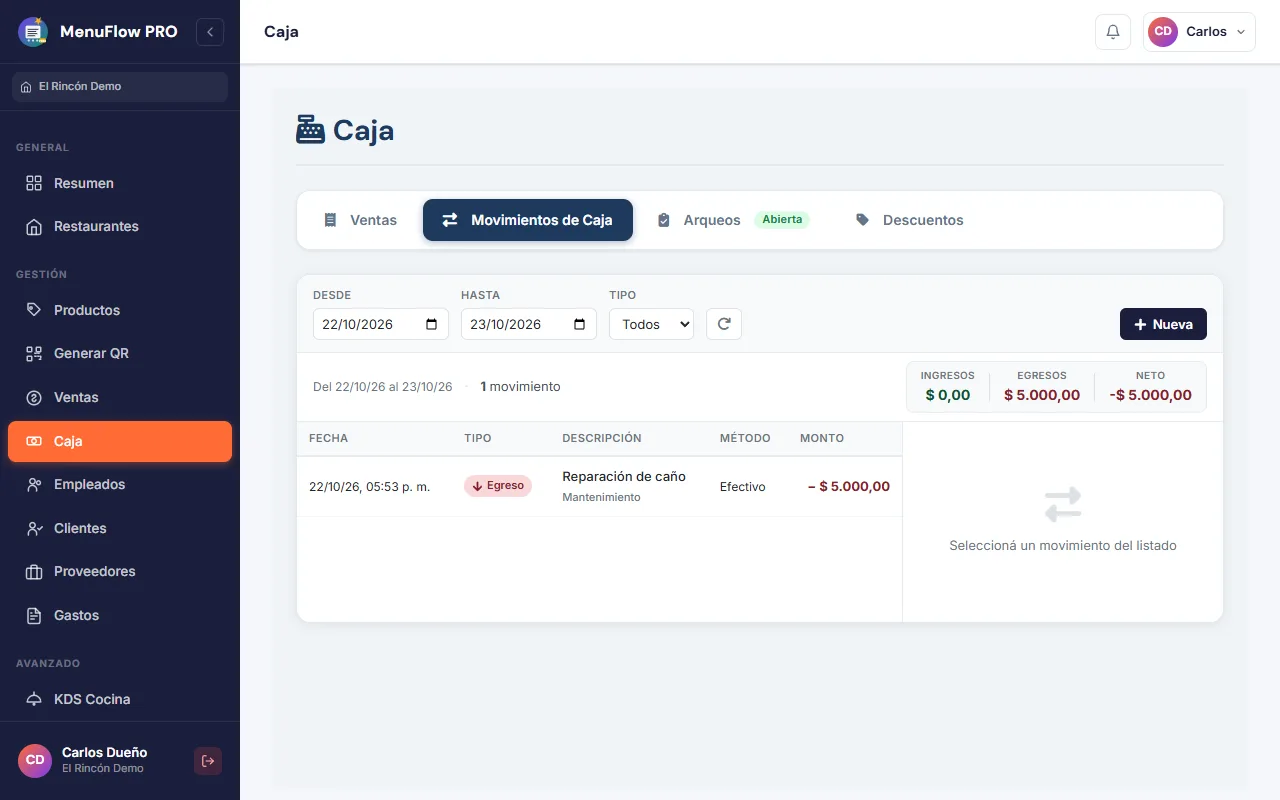Go to Restaurantes in the sidebar
The width and height of the screenshot is (1280, 800).
tap(120, 226)
